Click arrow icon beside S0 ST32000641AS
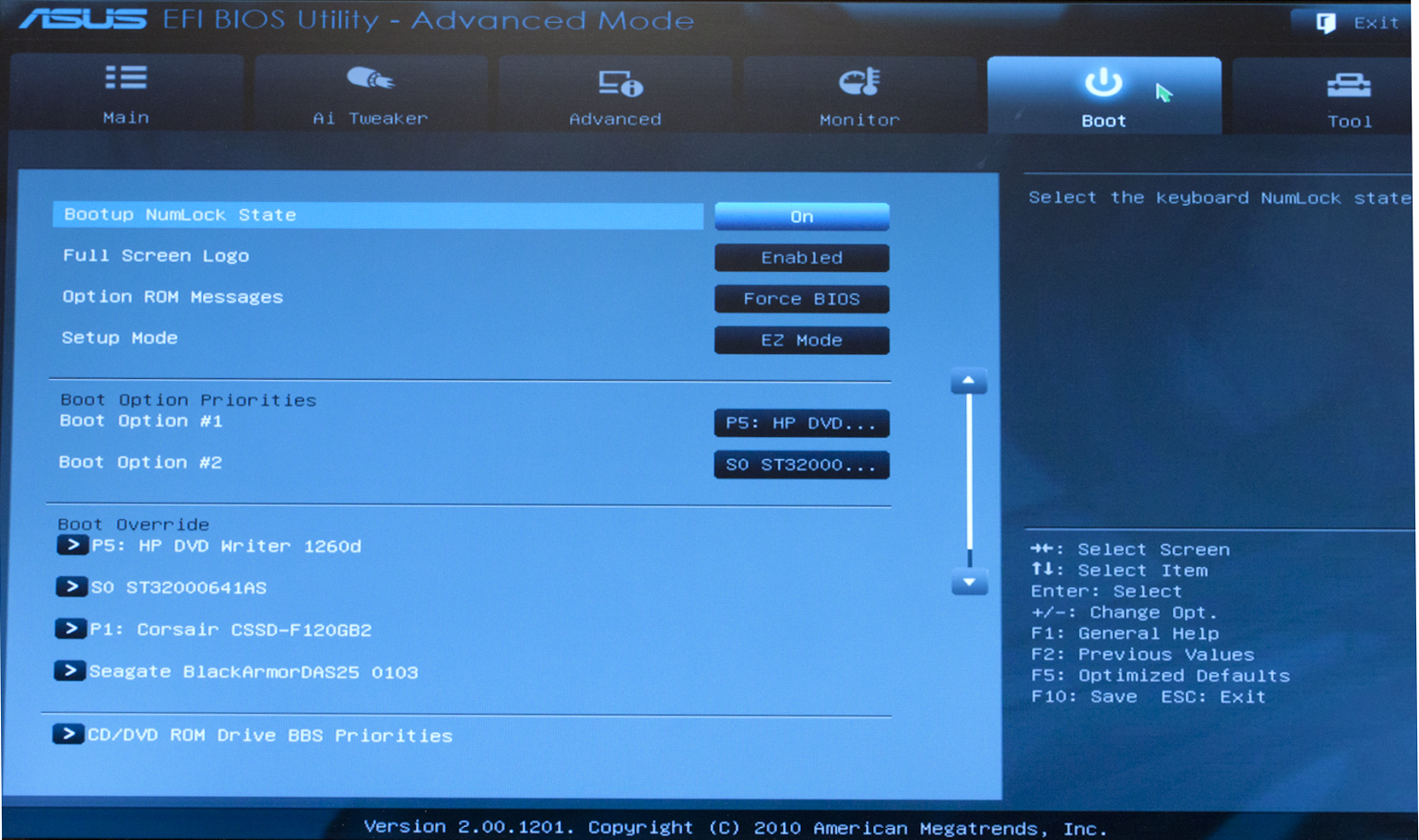1419x840 pixels. tap(72, 586)
